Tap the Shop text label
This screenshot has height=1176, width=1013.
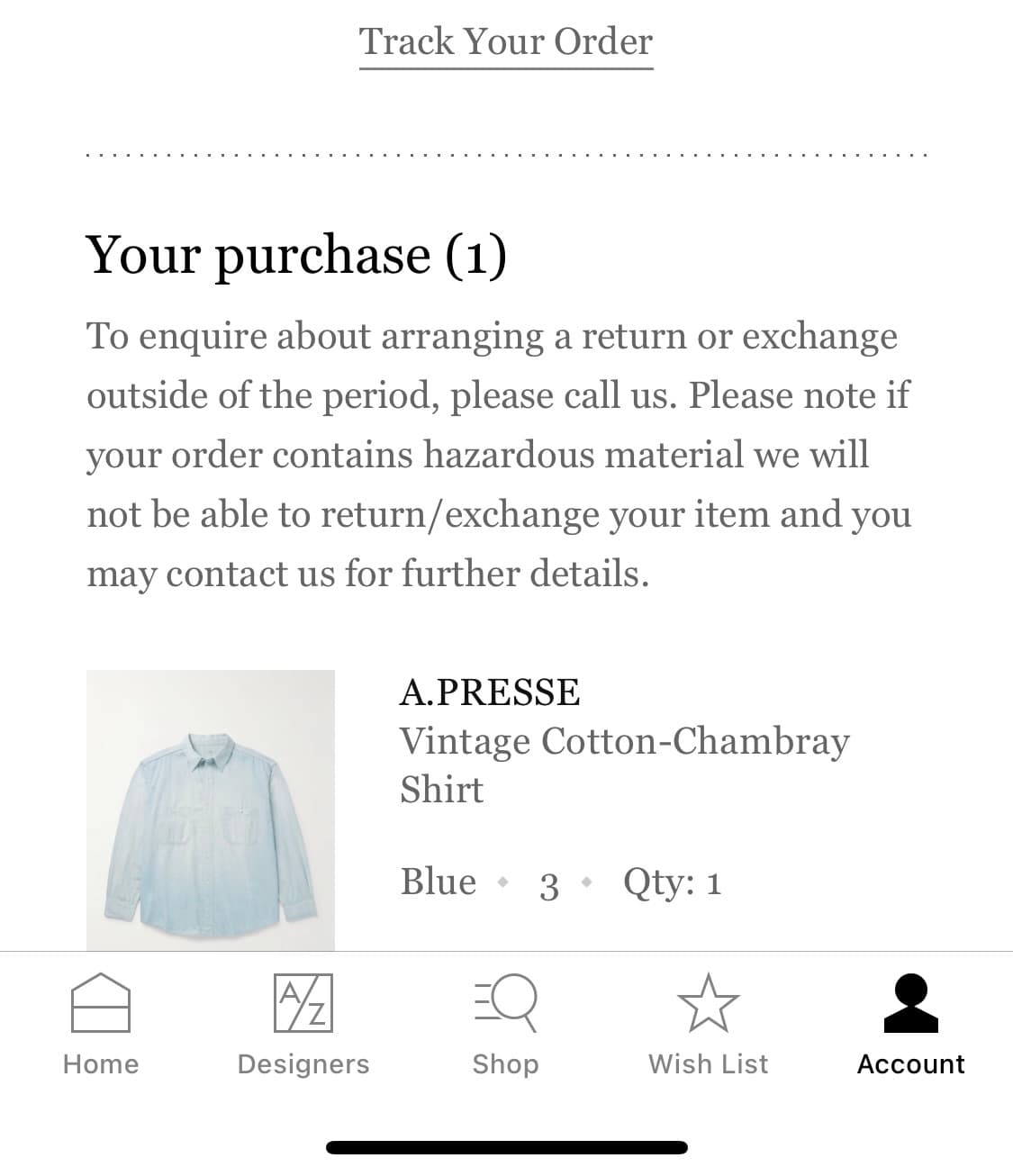(x=506, y=1064)
